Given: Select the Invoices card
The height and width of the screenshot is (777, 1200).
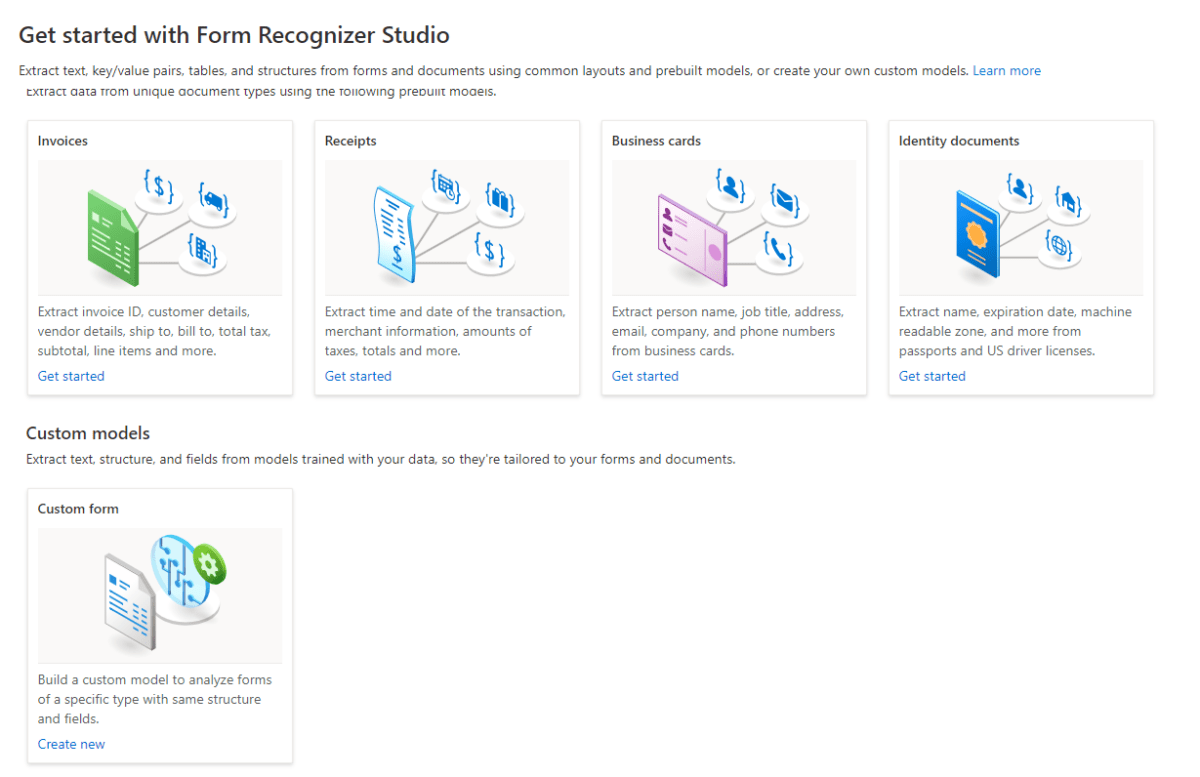Looking at the screenshot, I should [160, 140].
